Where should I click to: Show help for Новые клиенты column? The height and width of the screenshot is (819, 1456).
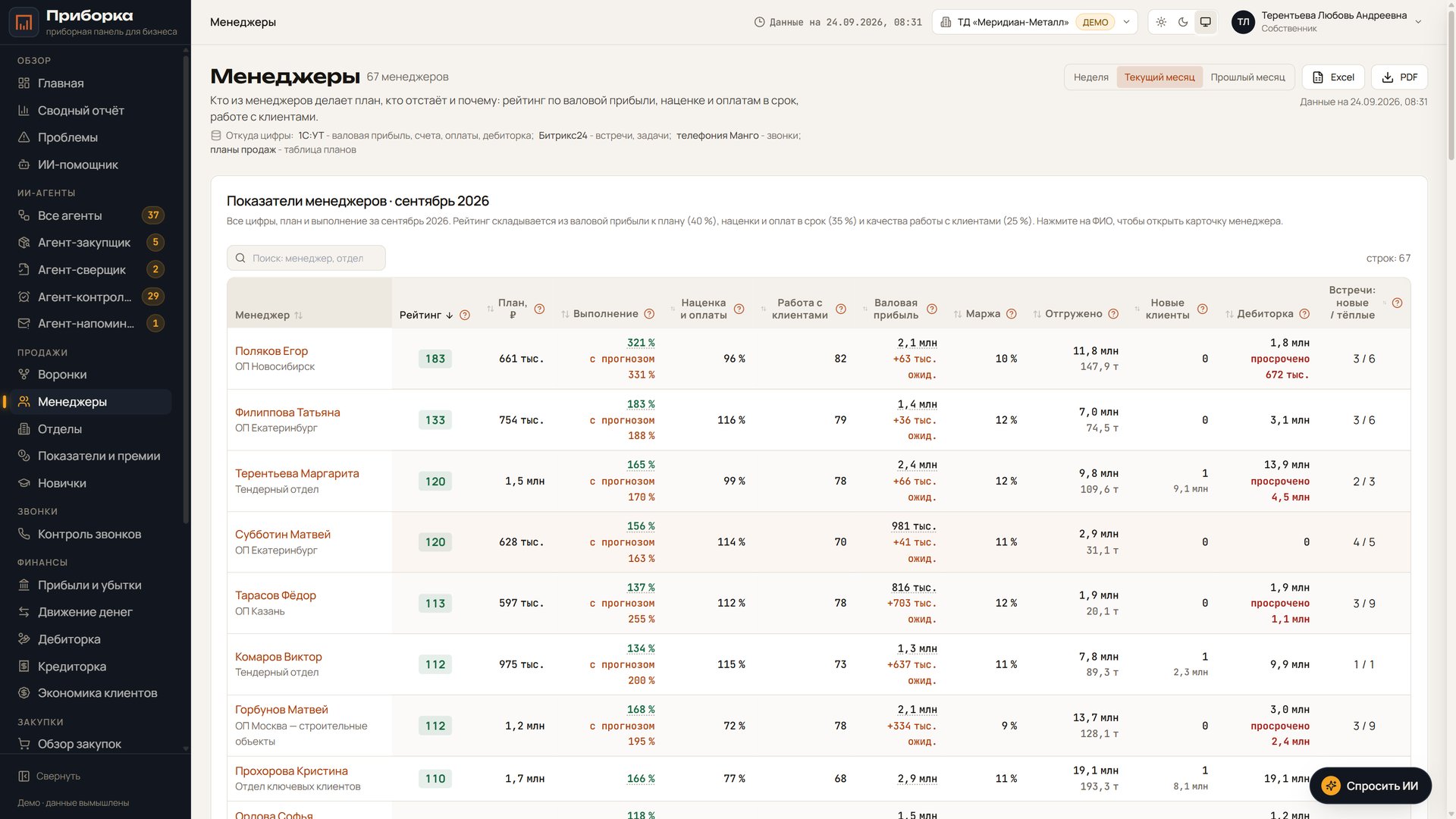point(1202,309)
